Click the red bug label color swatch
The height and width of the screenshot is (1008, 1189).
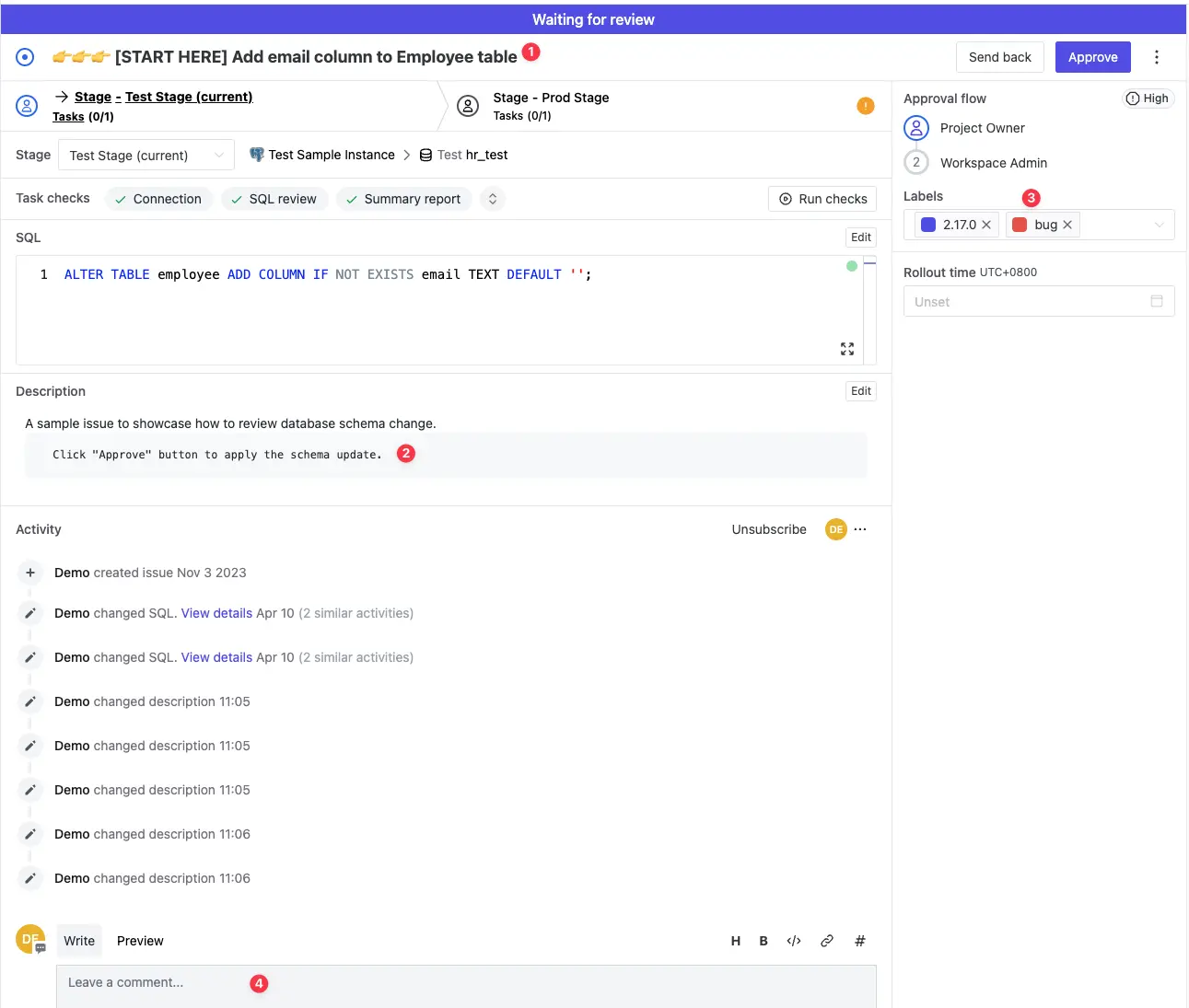[x=1020, y=225]
